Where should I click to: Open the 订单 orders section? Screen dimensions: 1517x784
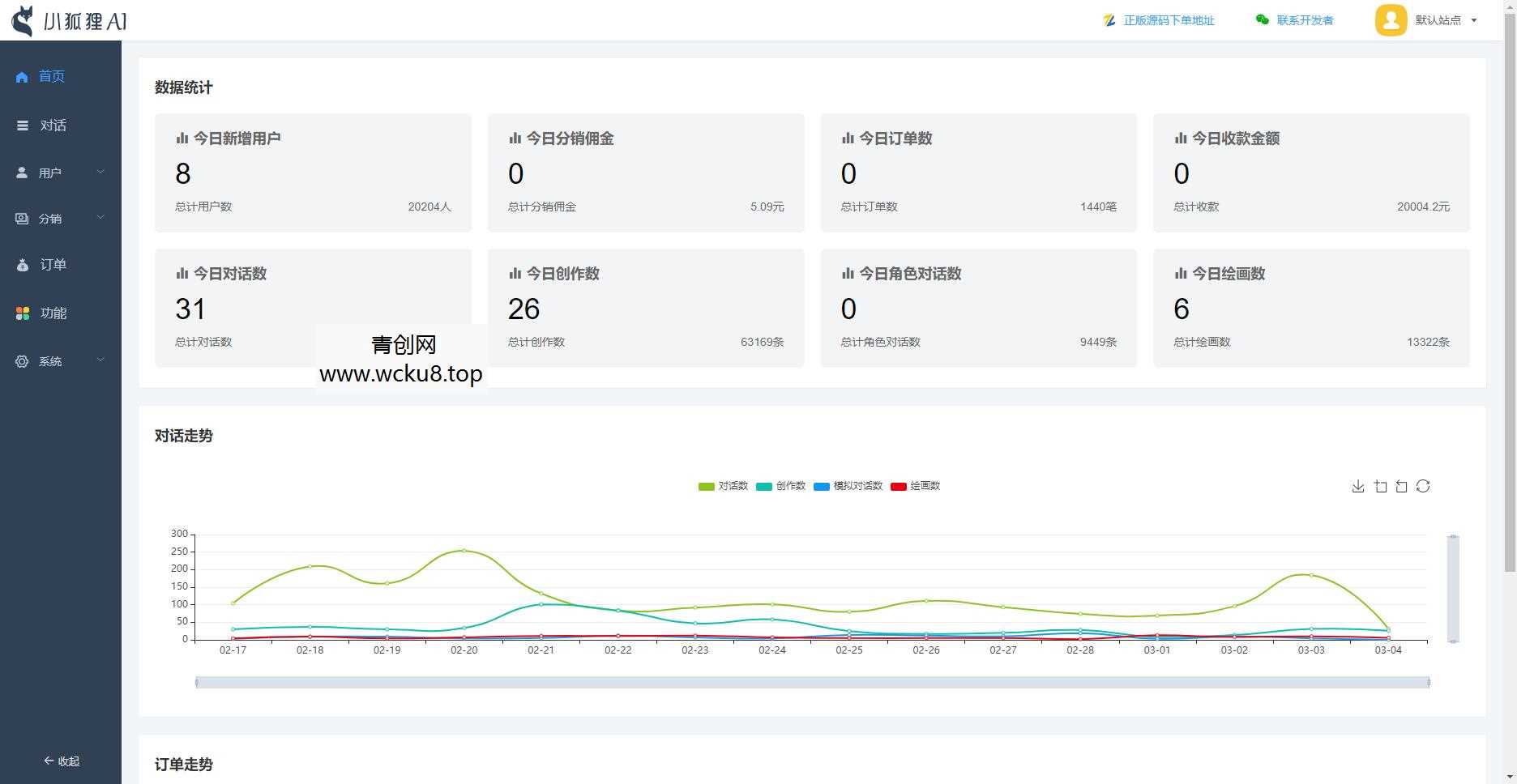(53, 264)
